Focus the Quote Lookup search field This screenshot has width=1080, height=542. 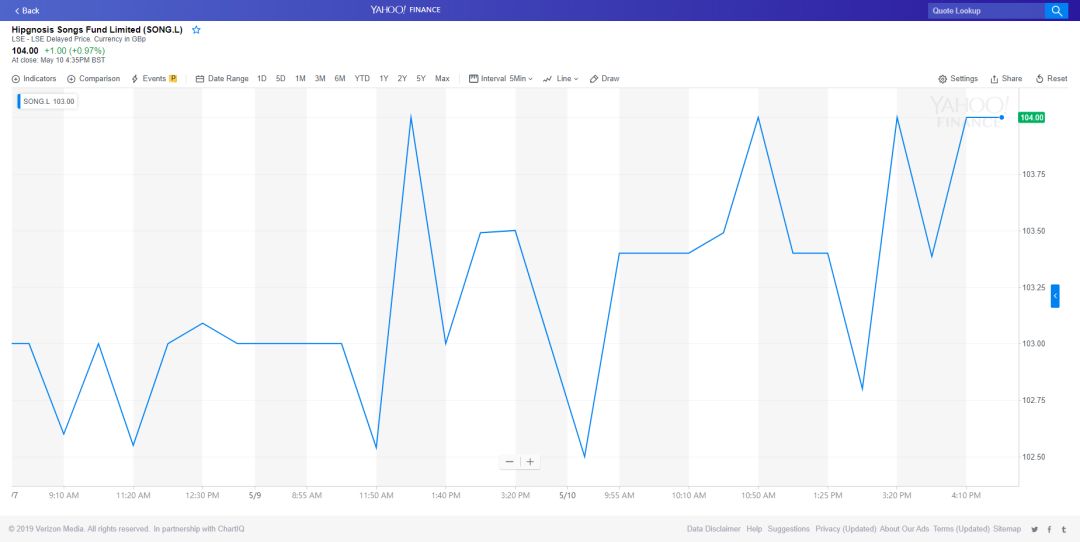click(984, 11)
